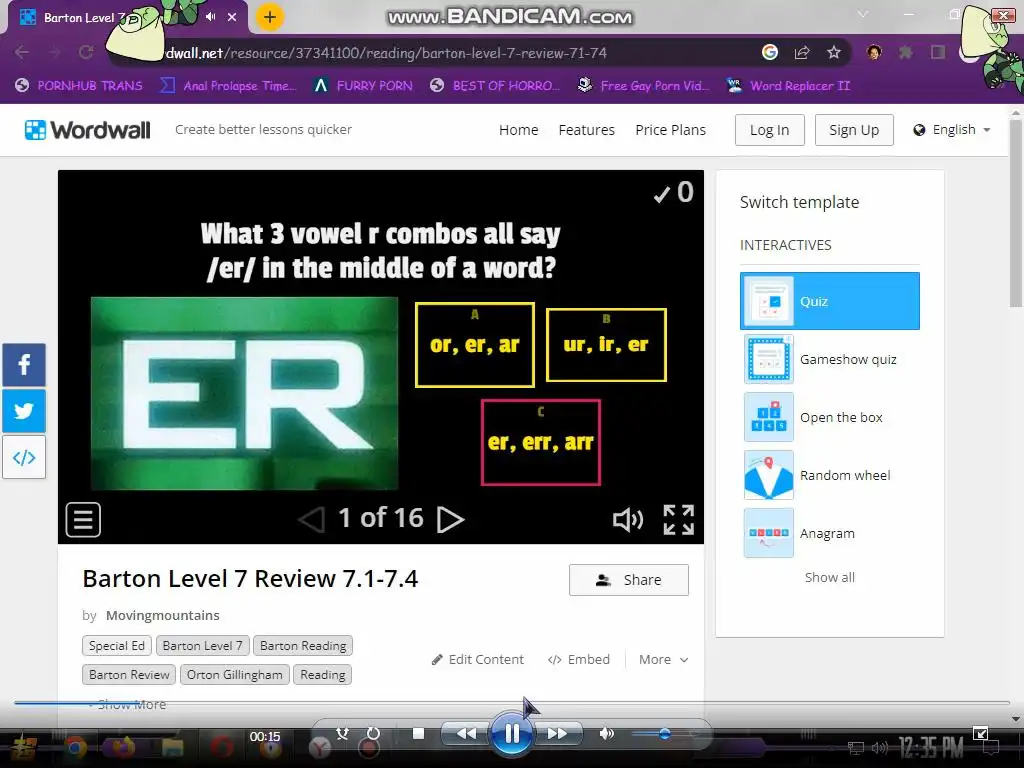Click the Share button
1024x768 pixels.
(629, 580)
